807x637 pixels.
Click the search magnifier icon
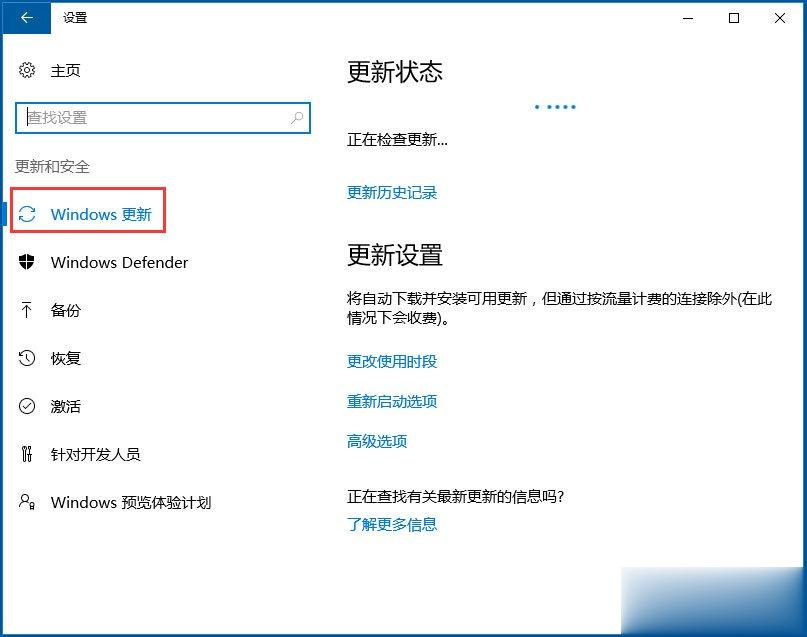point(297,118)
